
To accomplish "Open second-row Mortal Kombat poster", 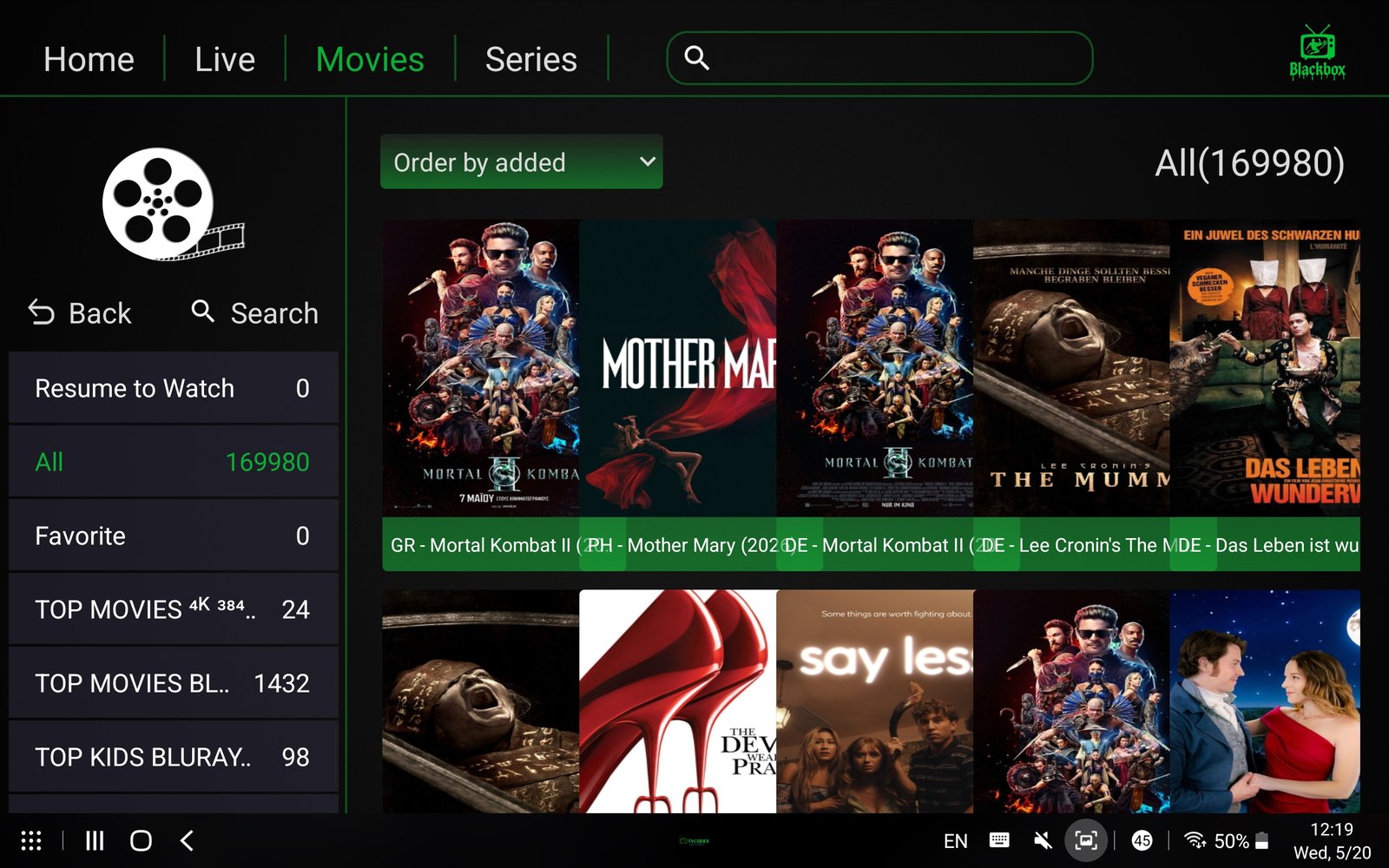I will click(1072, 701).
